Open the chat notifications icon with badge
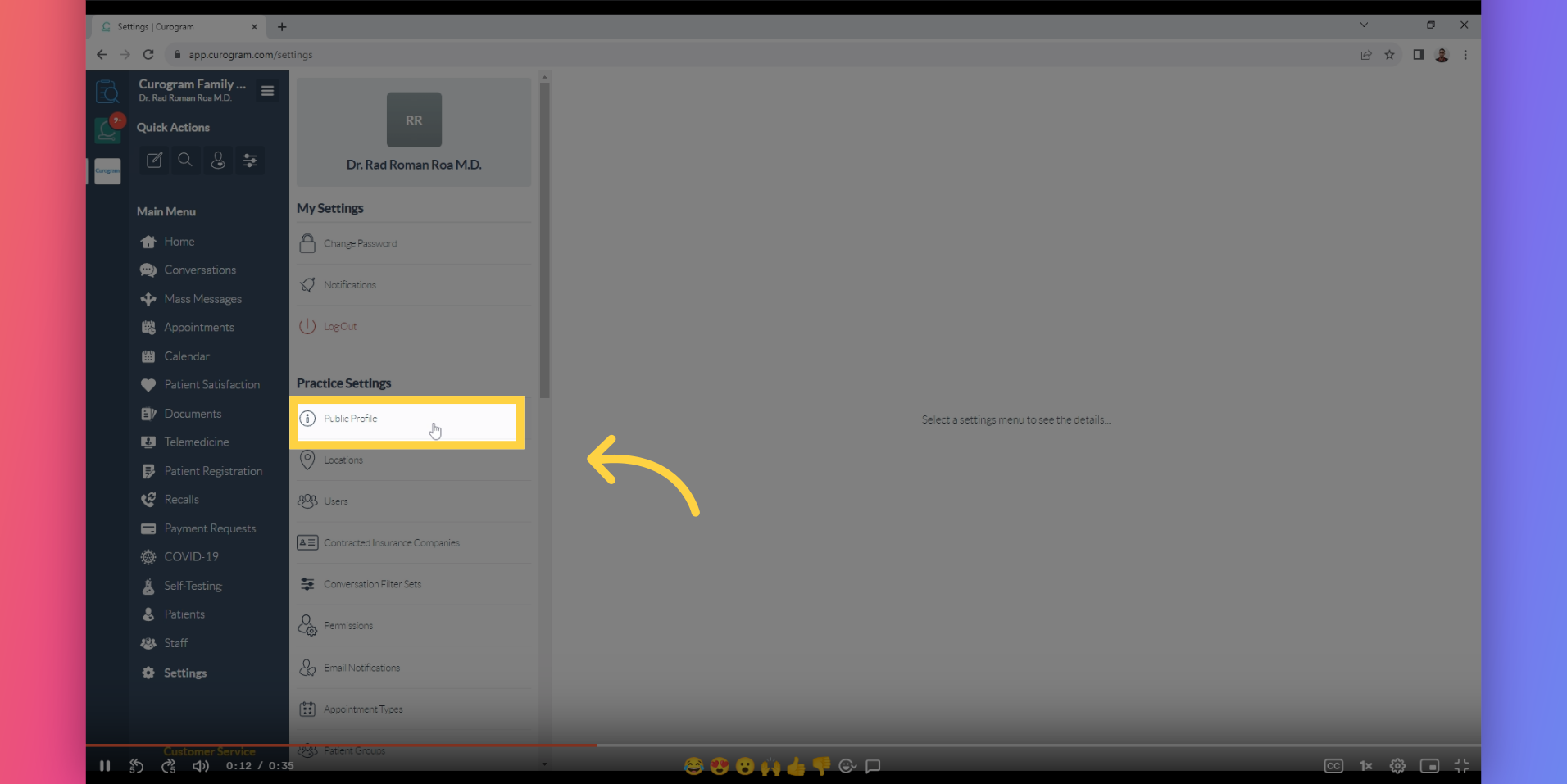Viewport: 1567px width, 784px height. point(107,129)
